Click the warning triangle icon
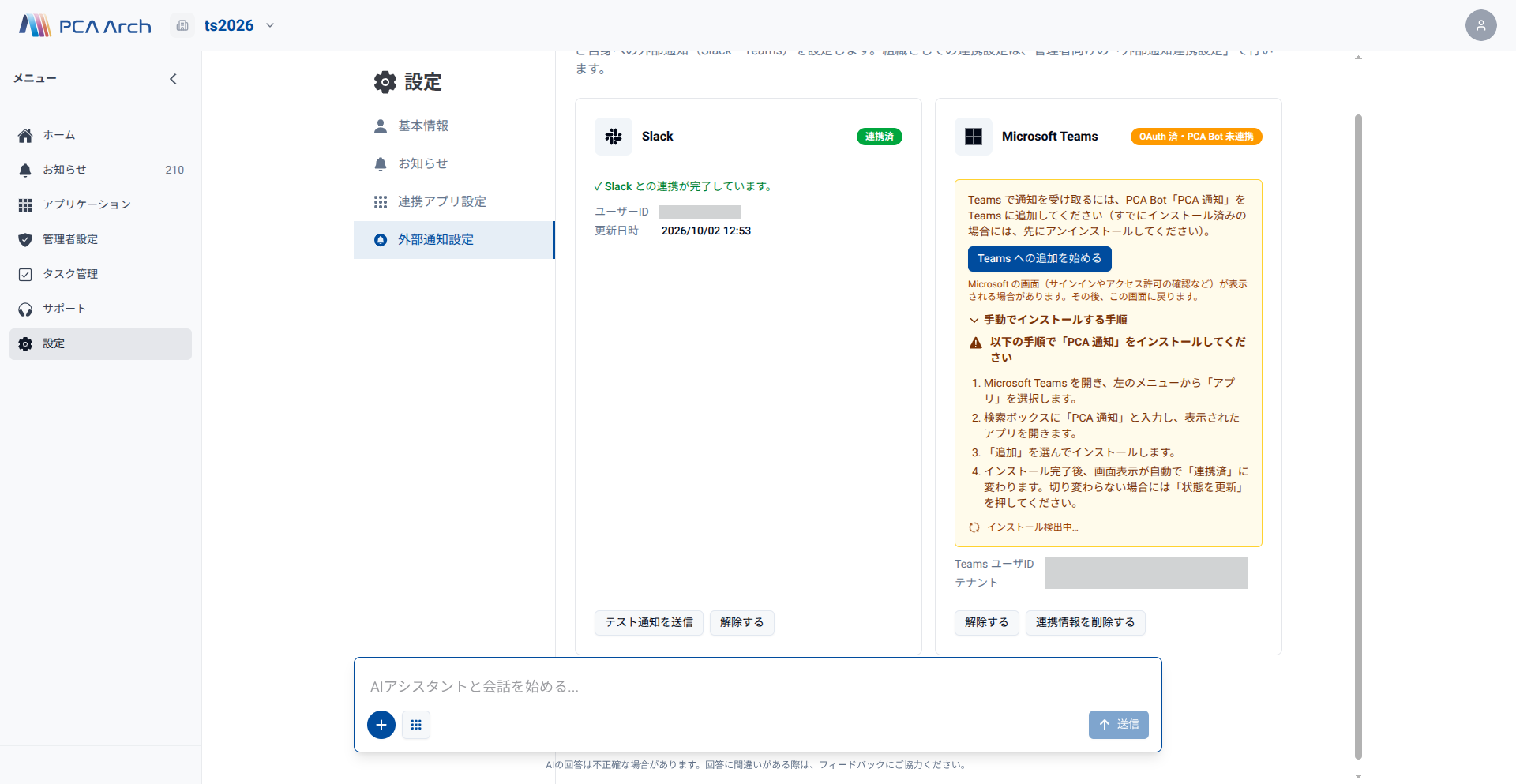The height and width of the screenshot is (784, 1516). click(976, 343)
